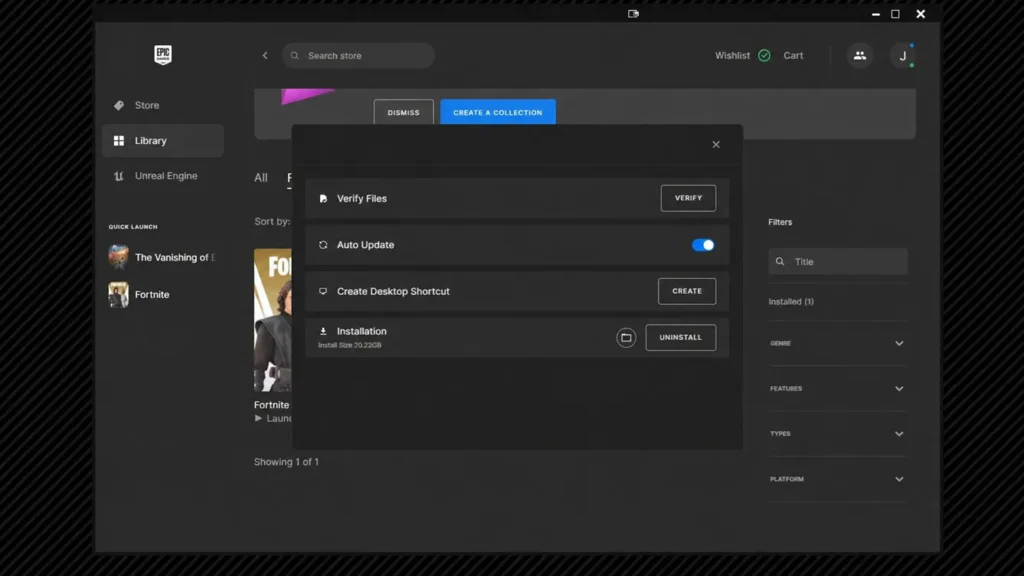Click the desktop shortcut monitor icon
Viewport: 1024px width, 576px height.
323,291
